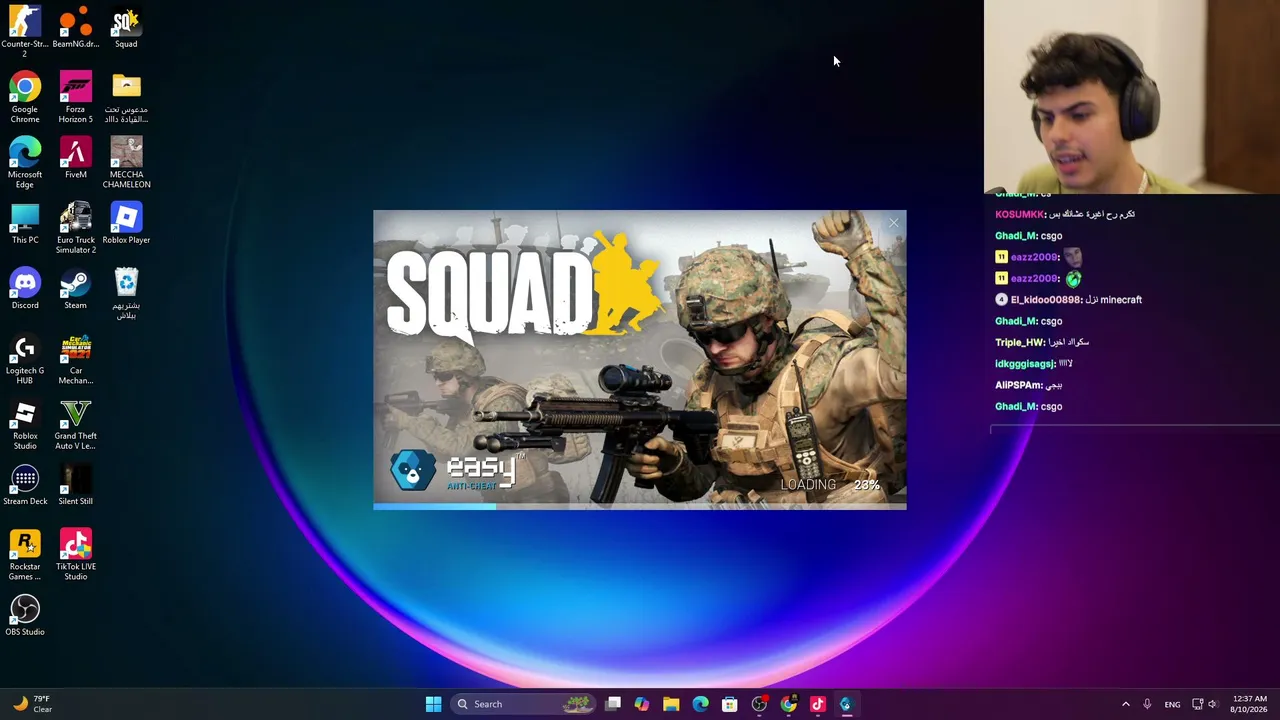The image size is (1280, 720).
Task: Click the chat username Triple_HW
Action: (1020, 342)
